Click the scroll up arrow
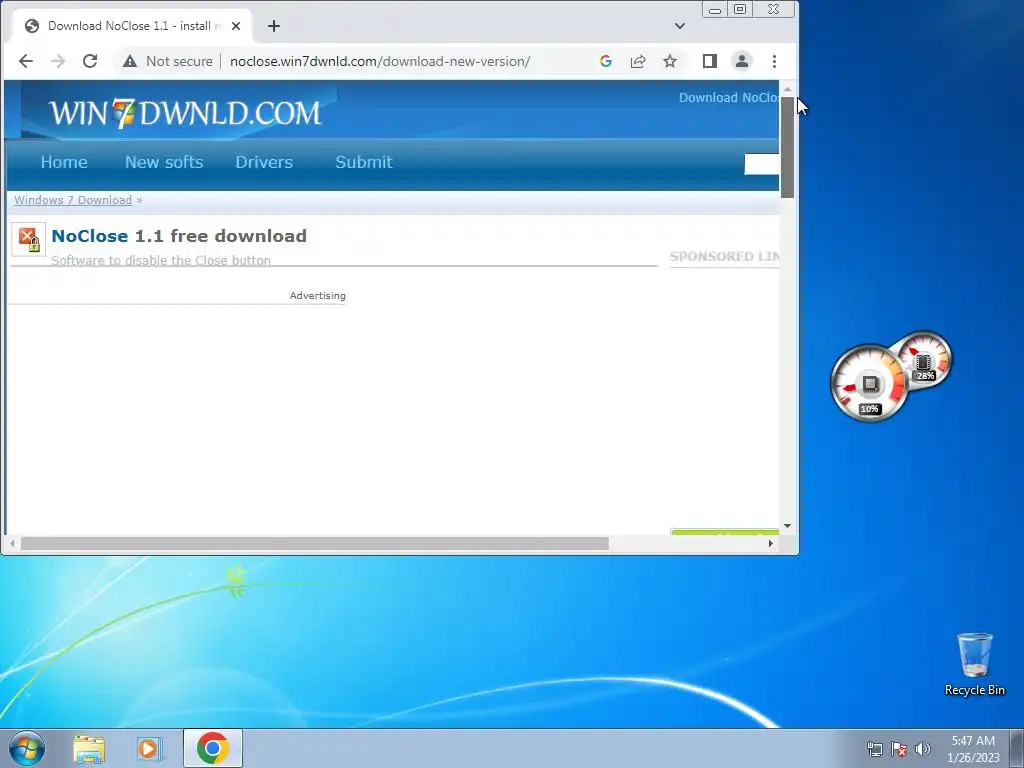 pyautogui.click(x=788, y=89)
